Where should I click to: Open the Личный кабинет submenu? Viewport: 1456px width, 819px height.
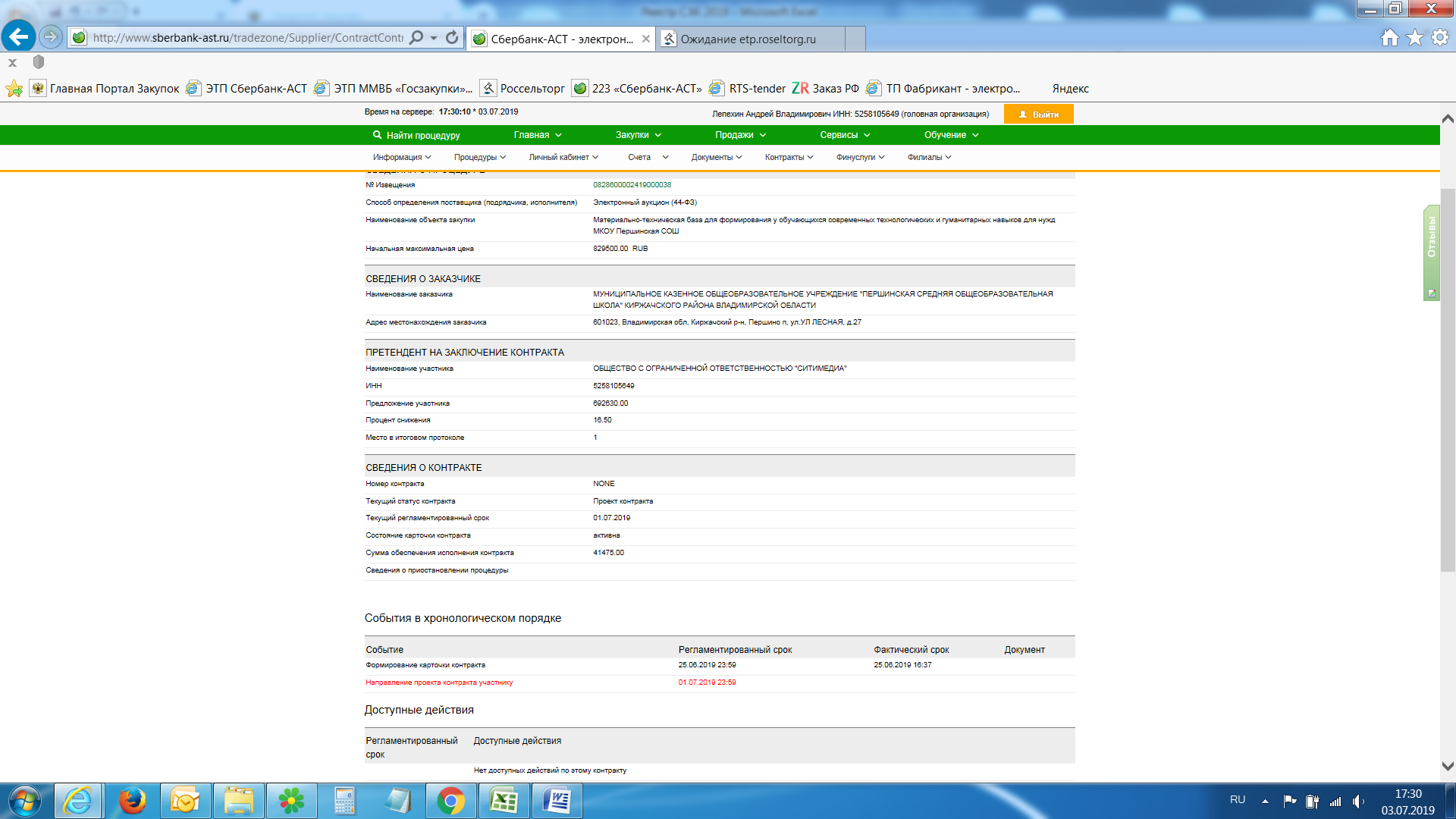click(563, 158)
